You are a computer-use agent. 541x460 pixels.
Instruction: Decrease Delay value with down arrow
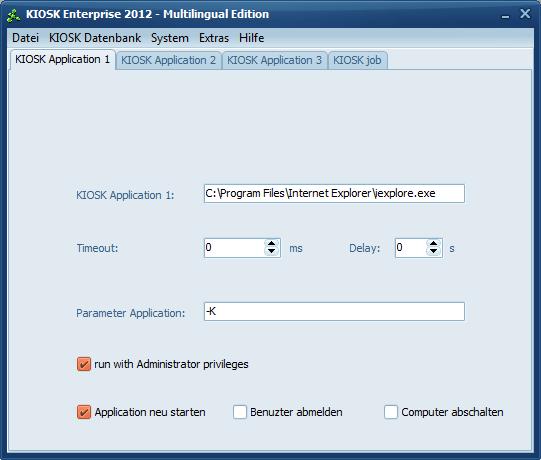pos(434,252)
